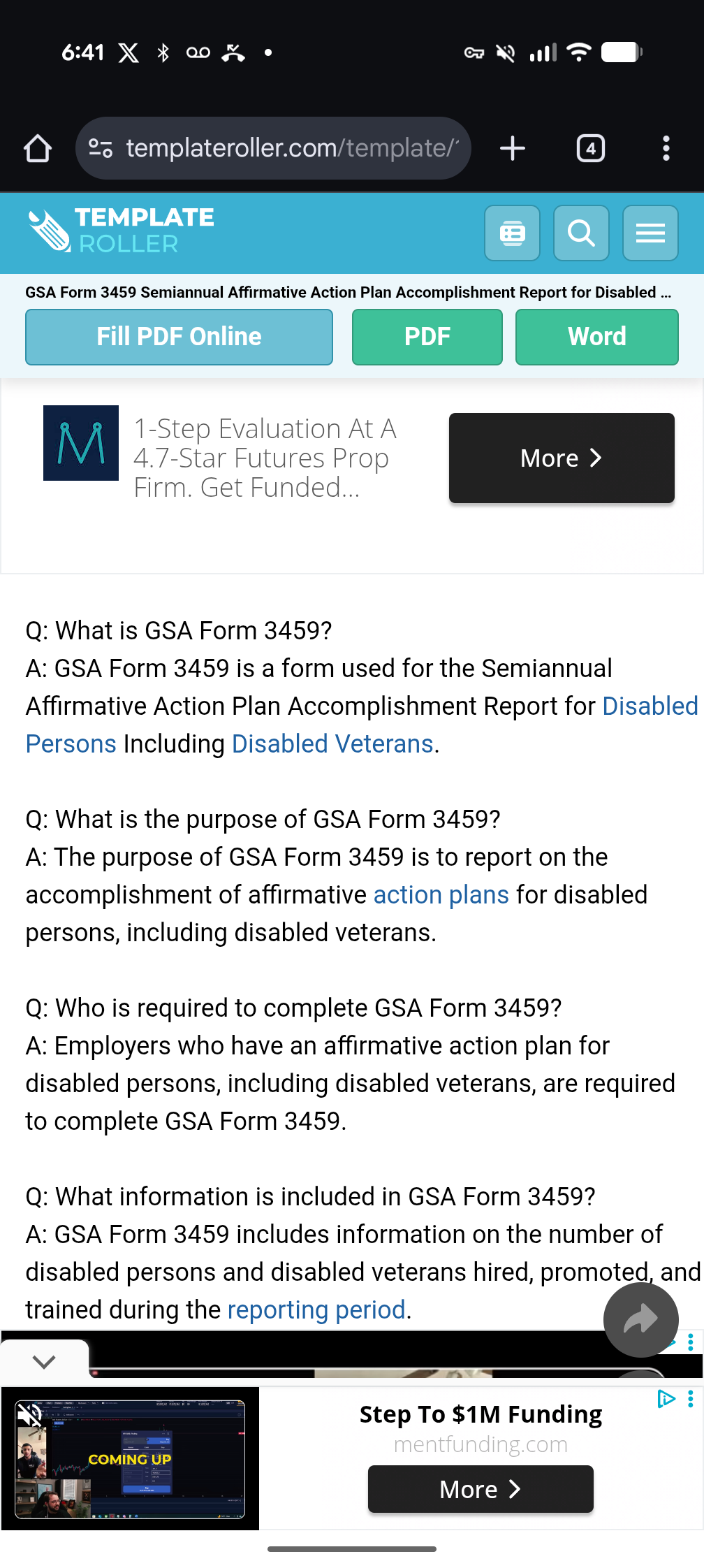Collapse the ad panel with down chevron
This screenshot has width=704, height=1568.
(44, 1361)
